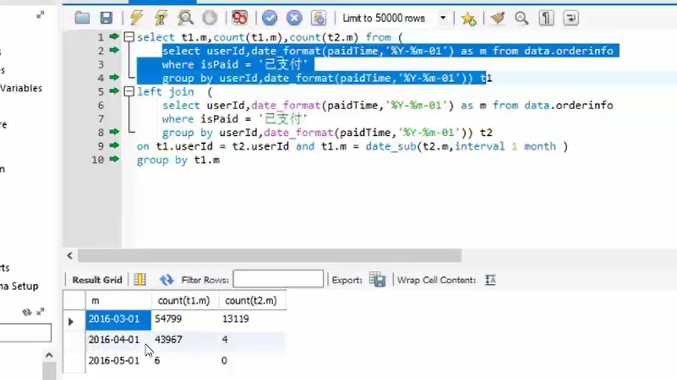Click the 13119 cell
This screenshot has height=380, width=677.
click(253, 320)
